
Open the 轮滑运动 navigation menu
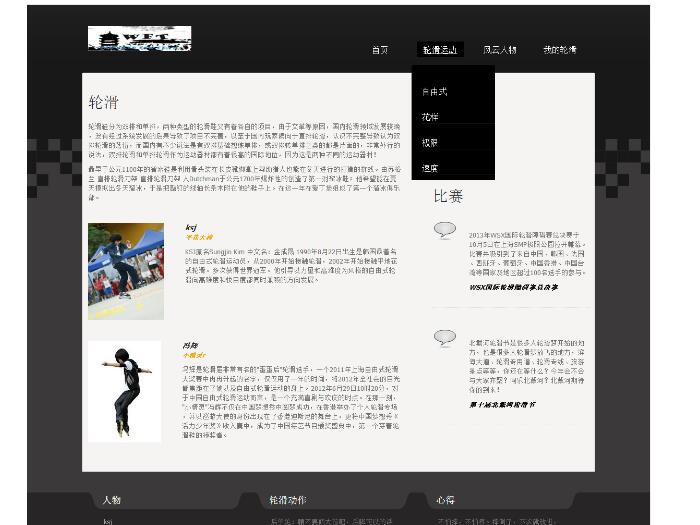pyautogui.click(x=439, y=50)
